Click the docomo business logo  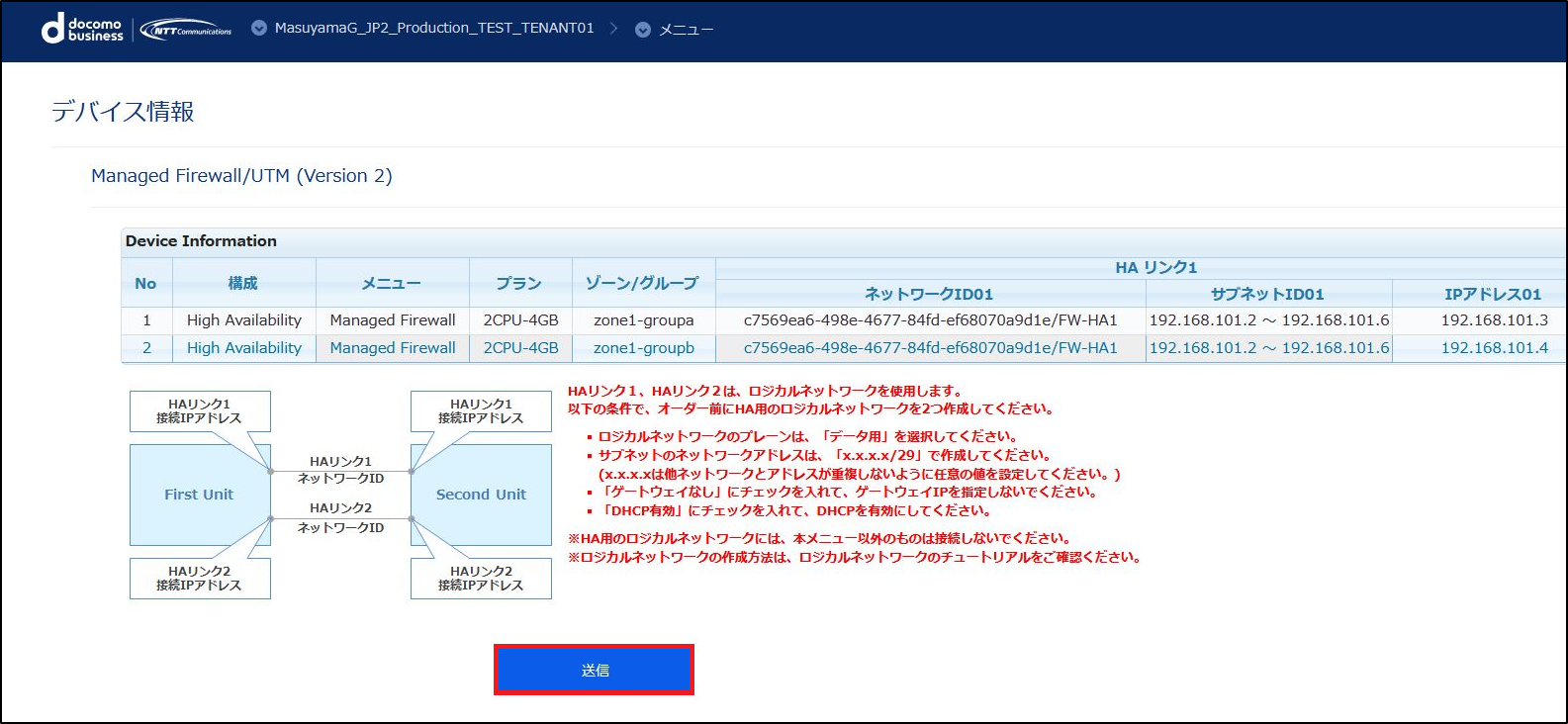82,29
